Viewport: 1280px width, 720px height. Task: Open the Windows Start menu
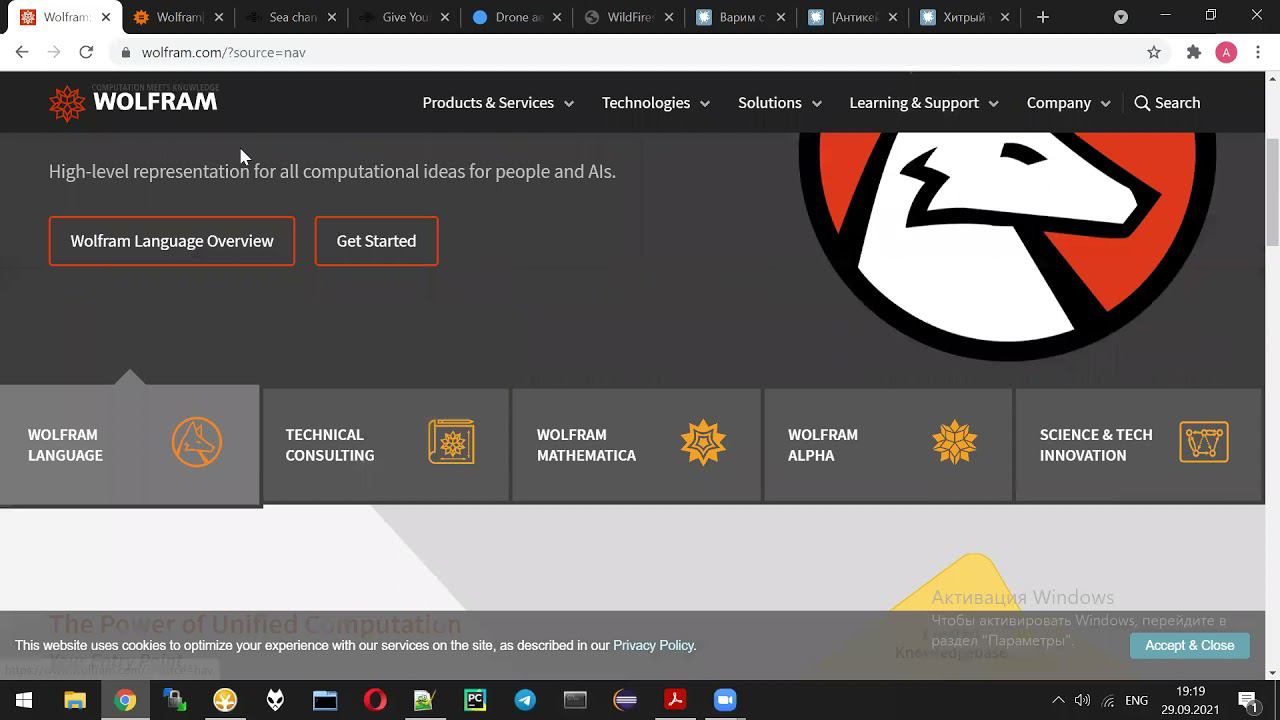pos(24,700)
